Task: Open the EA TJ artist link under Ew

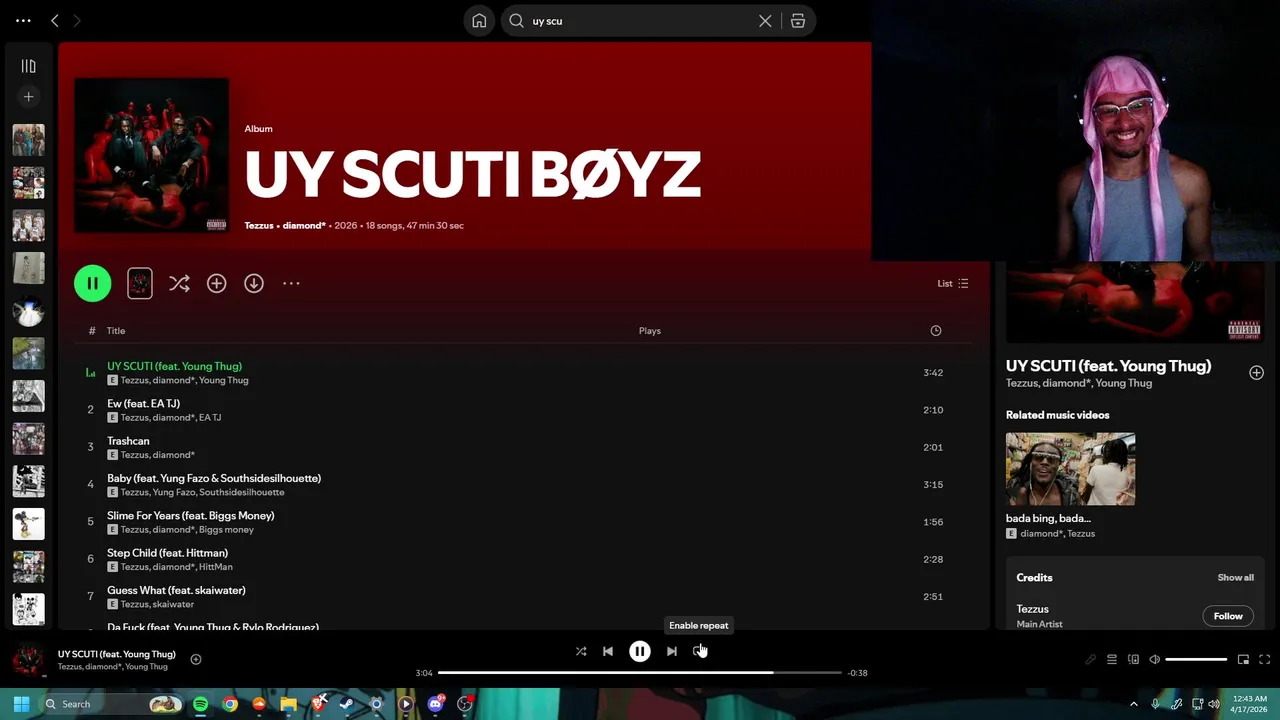Action: pos(210,418)
